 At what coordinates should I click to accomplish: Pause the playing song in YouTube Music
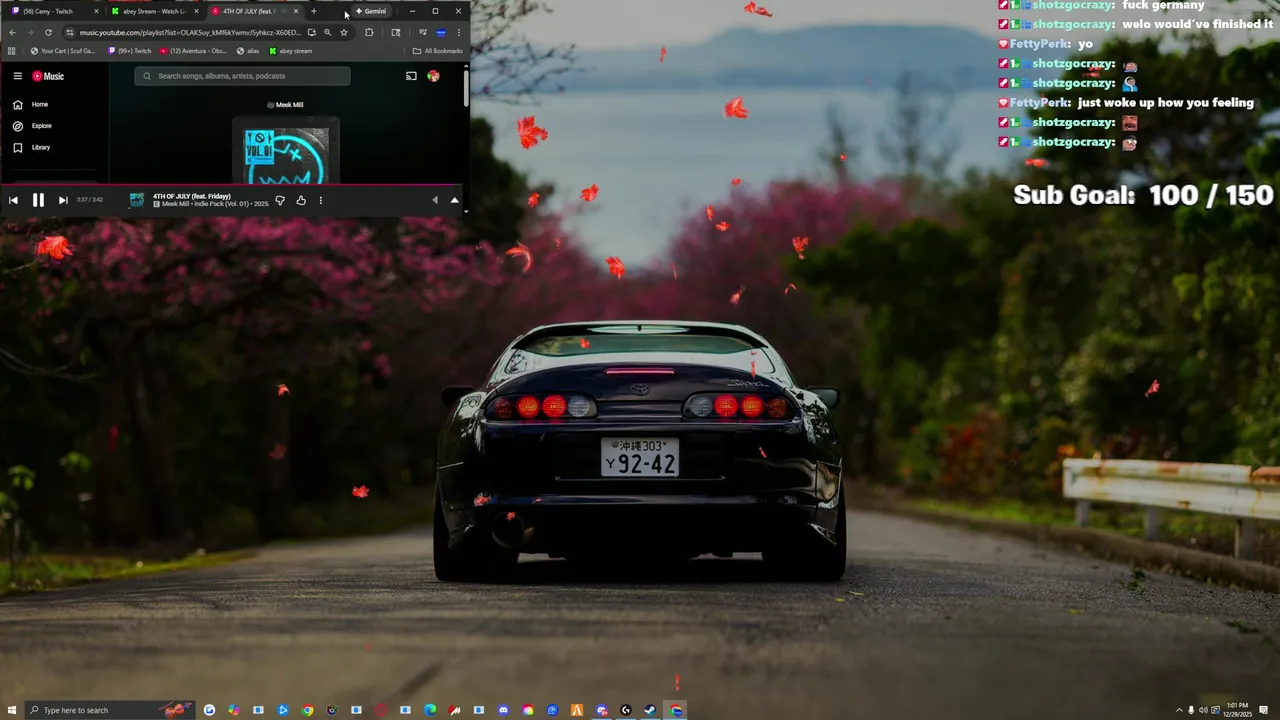(x=38, y=200)
